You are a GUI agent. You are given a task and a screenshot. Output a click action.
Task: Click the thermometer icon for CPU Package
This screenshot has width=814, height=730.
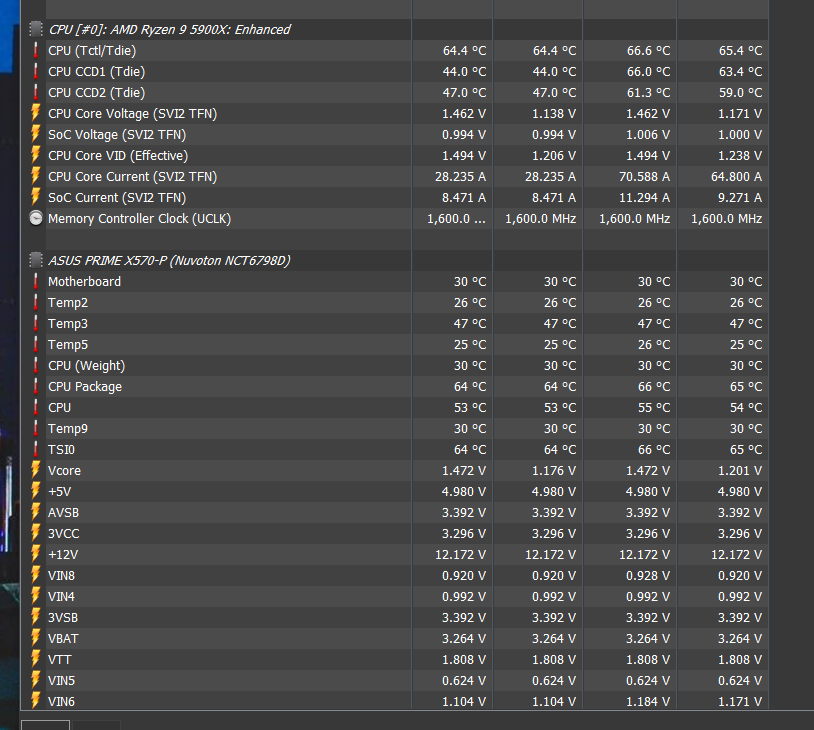pos(36,386)
